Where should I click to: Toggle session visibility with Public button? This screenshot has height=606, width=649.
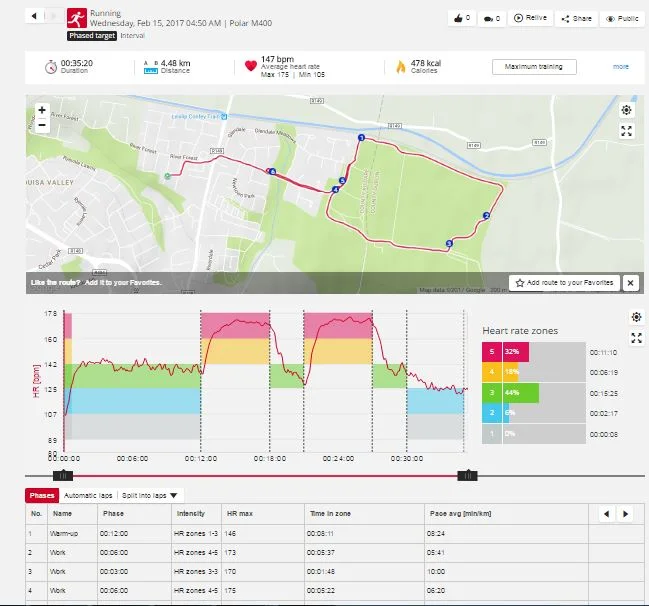622,18
